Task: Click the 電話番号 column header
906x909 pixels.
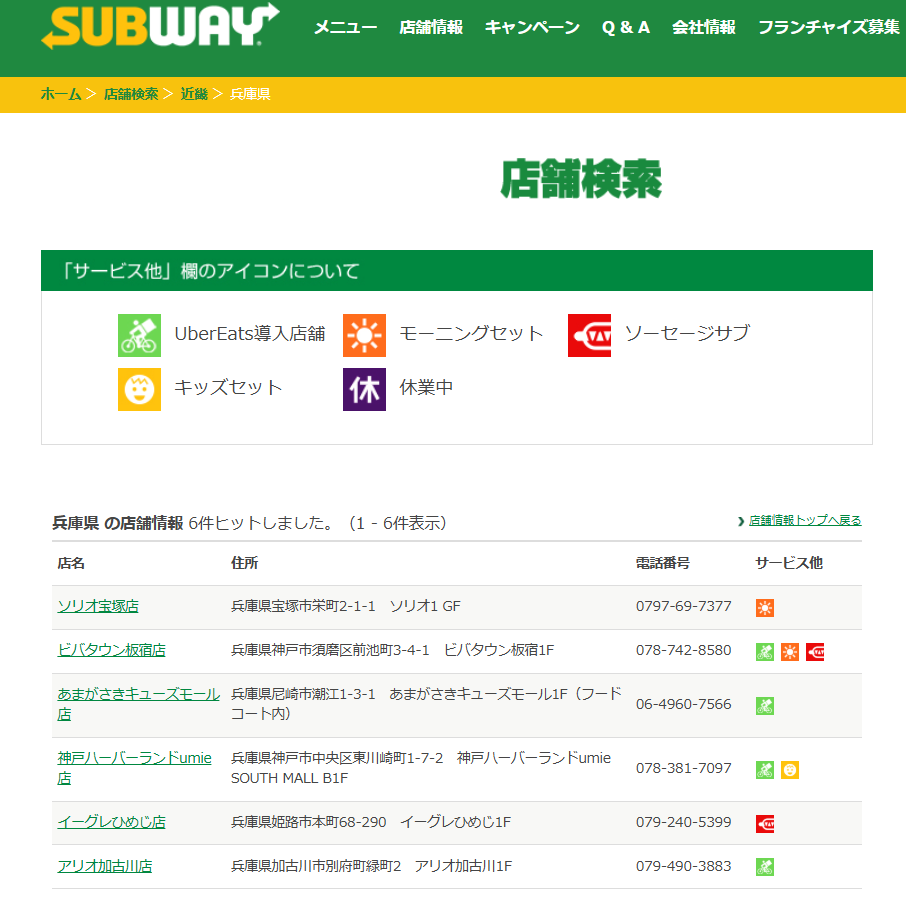Action: (663, 563)
